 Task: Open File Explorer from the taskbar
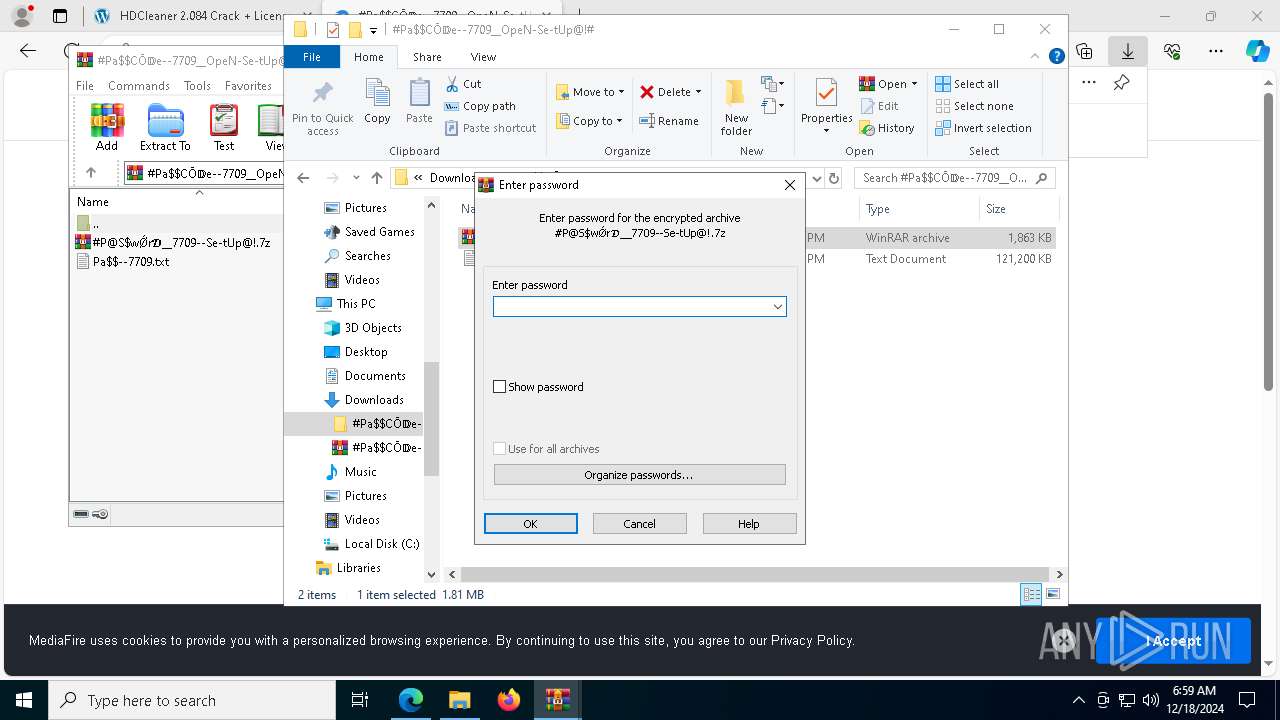point(459,700)
